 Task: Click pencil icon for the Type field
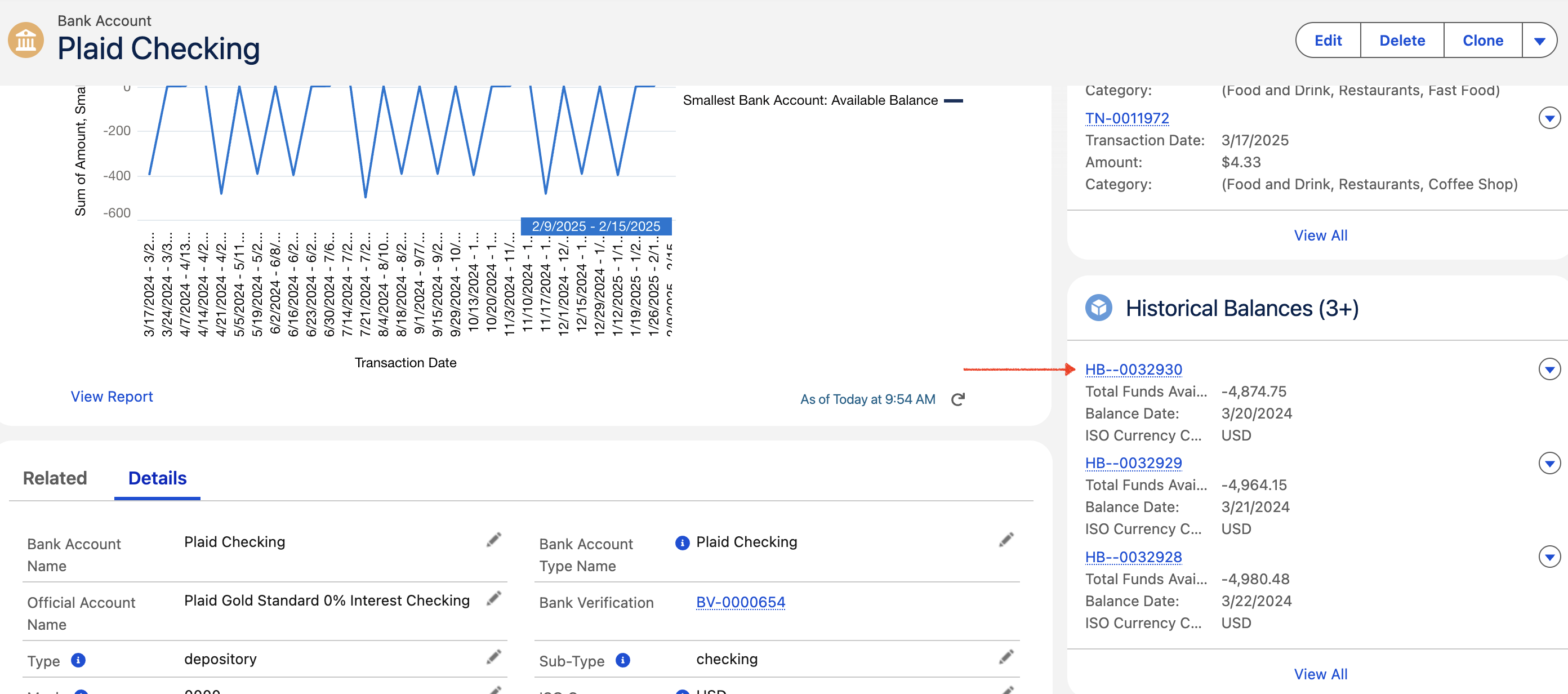pos(493,657)
